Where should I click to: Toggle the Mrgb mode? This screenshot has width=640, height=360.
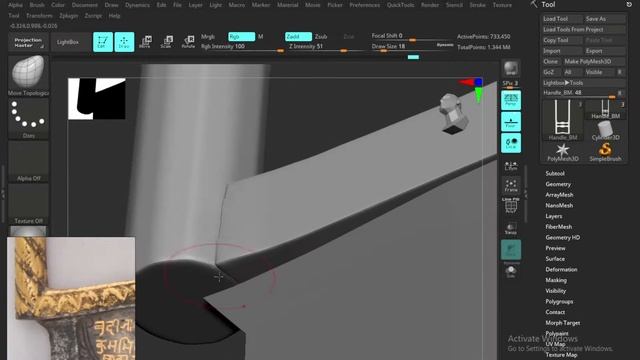pyautogui.click(x=208, y=36)
